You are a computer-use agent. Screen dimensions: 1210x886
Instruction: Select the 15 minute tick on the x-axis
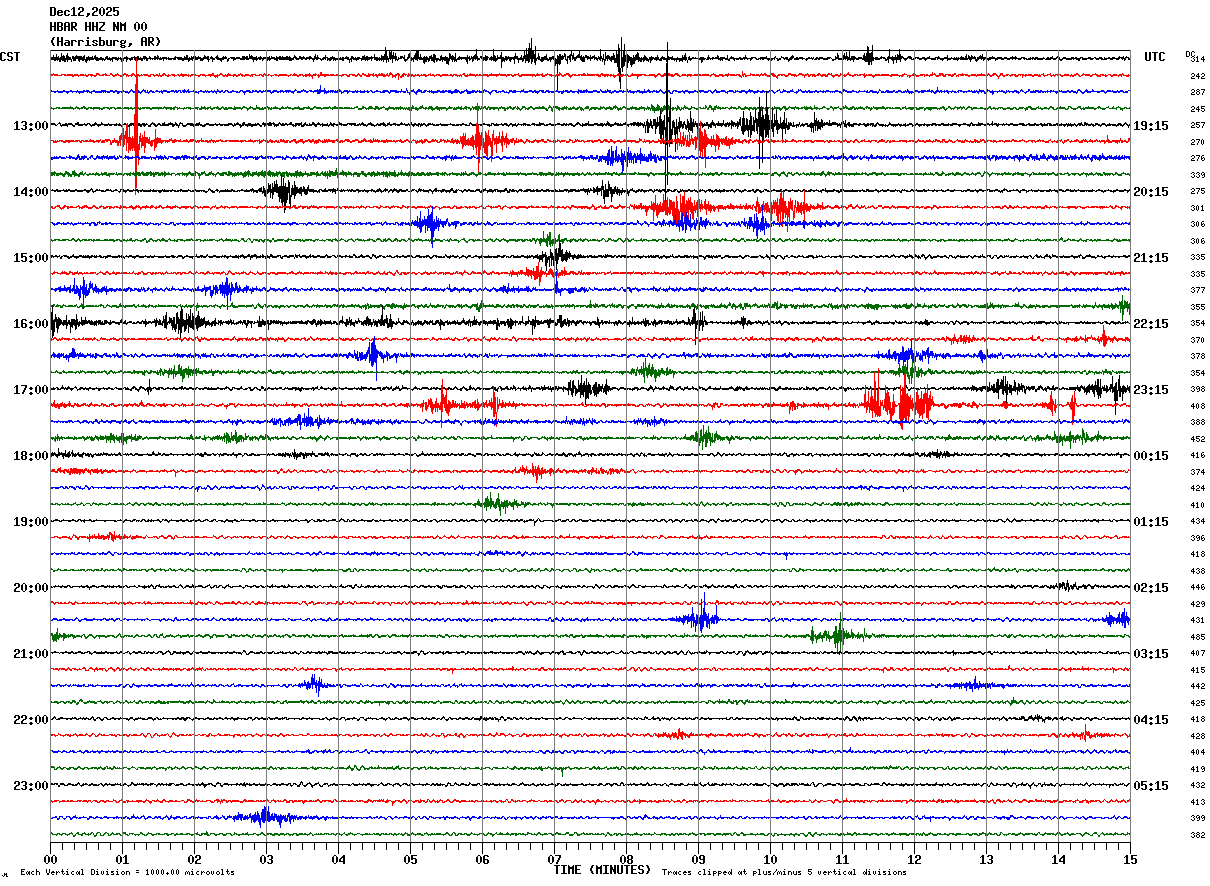tap(1130, 859)
